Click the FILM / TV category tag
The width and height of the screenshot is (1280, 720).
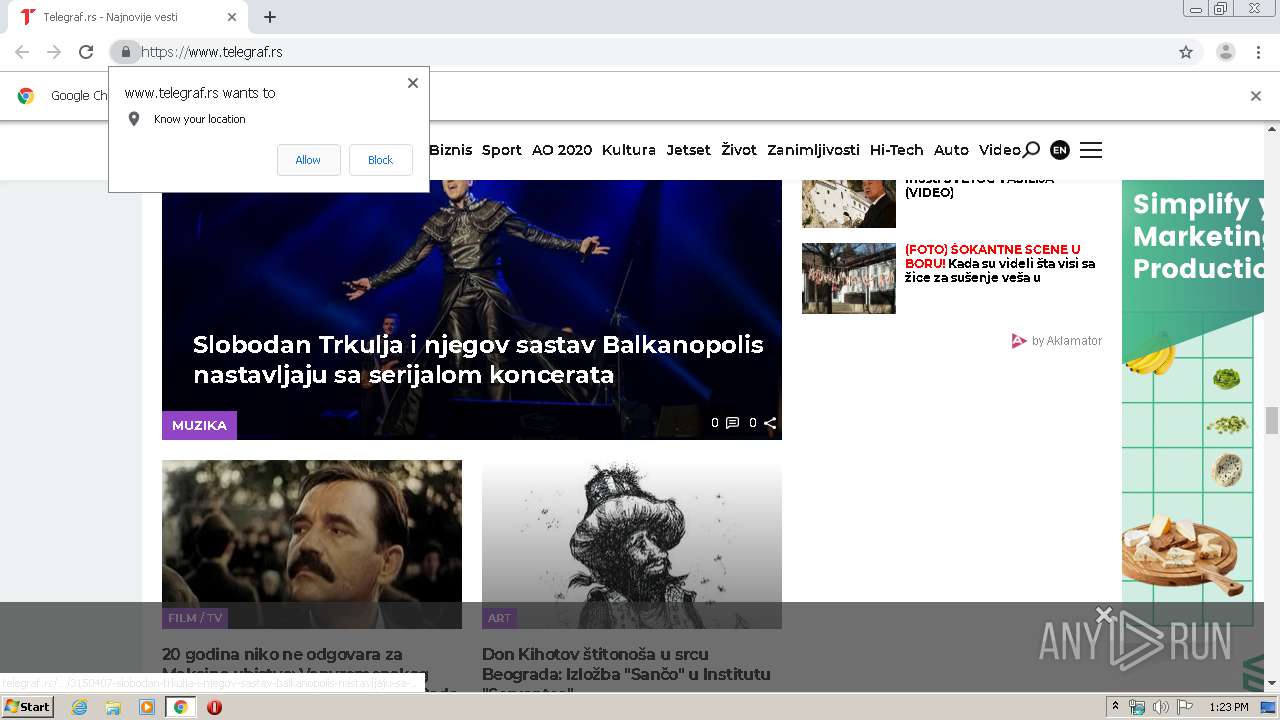(195, 618)
